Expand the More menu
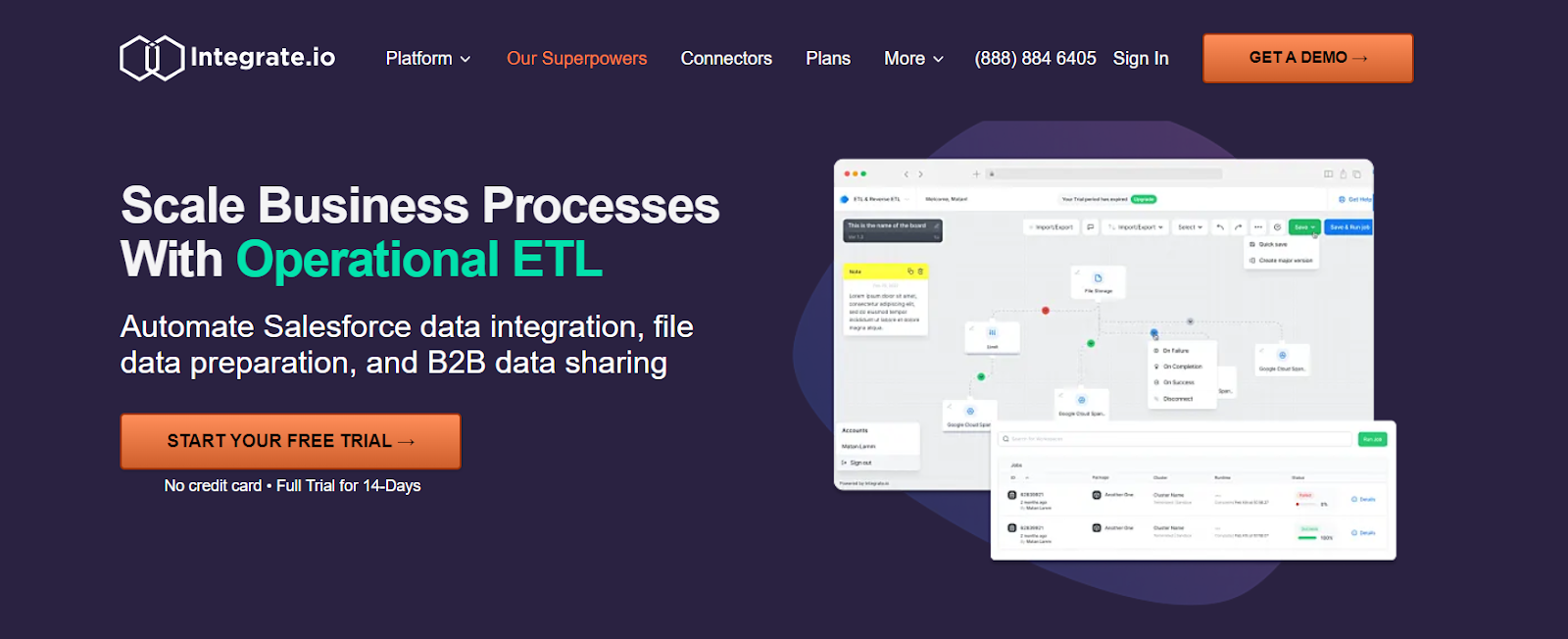 click(913, 59)
